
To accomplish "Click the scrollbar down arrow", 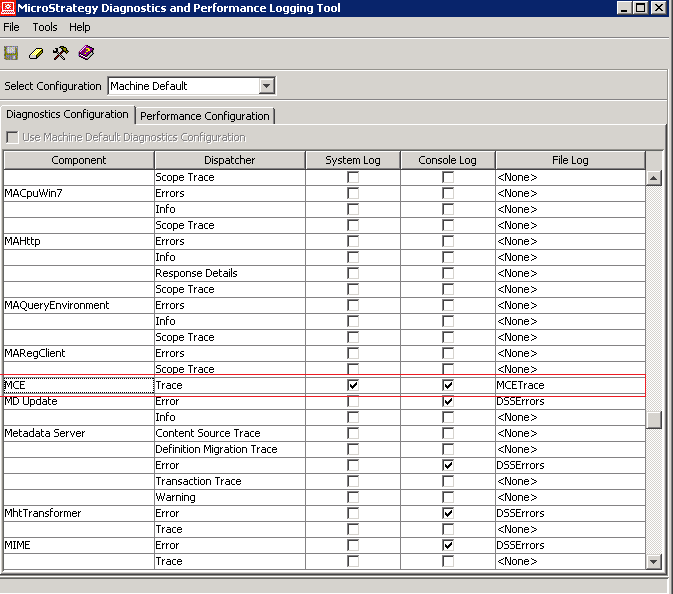I will [x=655, y=562].
